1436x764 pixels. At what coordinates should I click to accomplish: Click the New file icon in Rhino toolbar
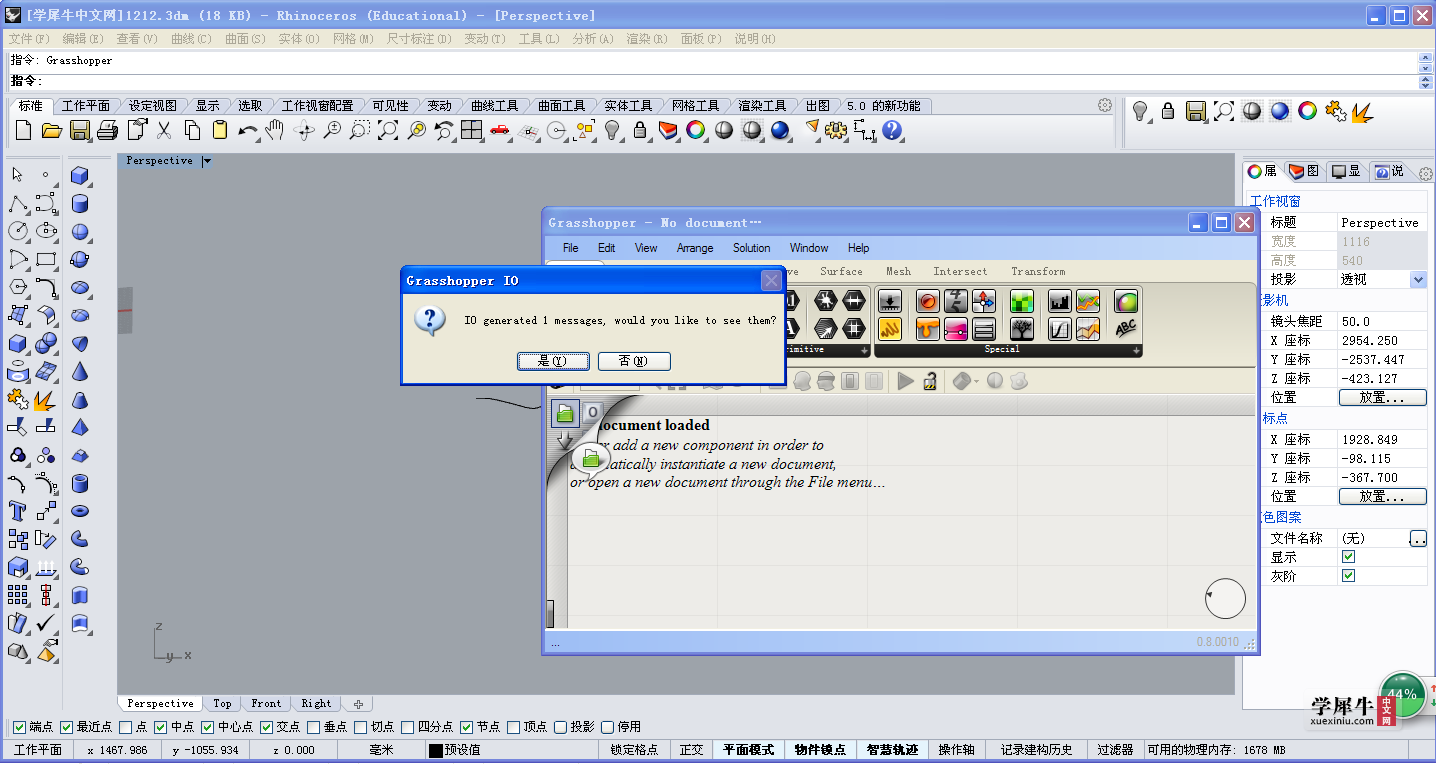pos(24,130)
